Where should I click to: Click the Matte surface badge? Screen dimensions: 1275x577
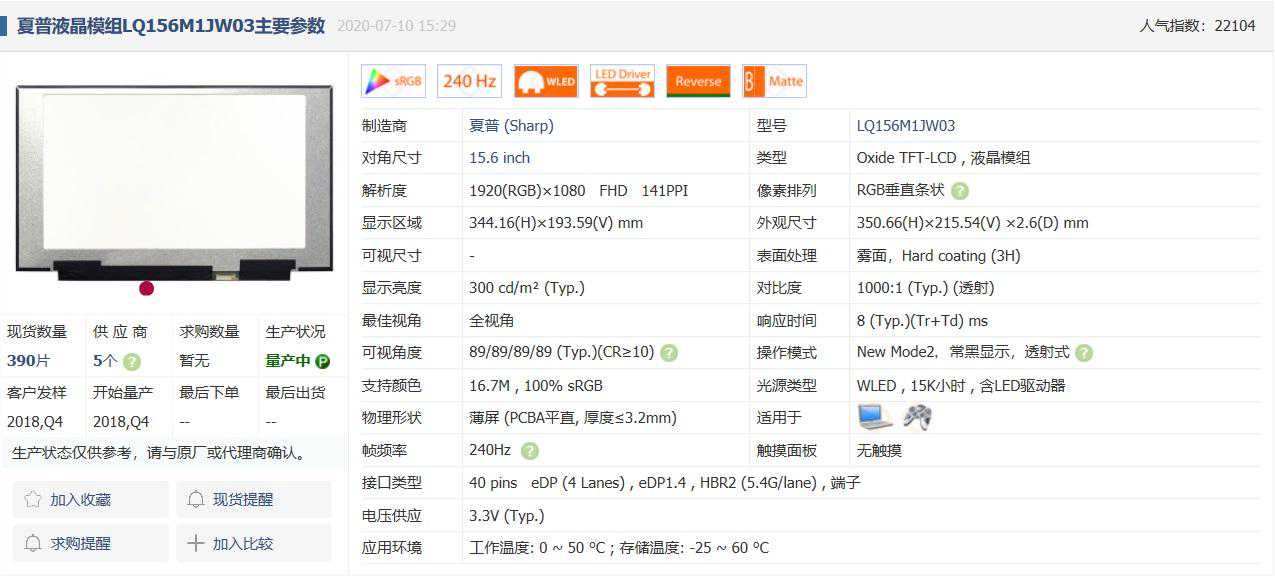coord(774,82)
